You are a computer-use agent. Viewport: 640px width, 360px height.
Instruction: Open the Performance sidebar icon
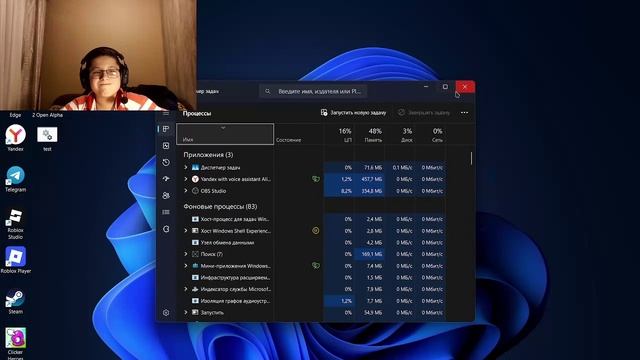(x=166, y=146)
